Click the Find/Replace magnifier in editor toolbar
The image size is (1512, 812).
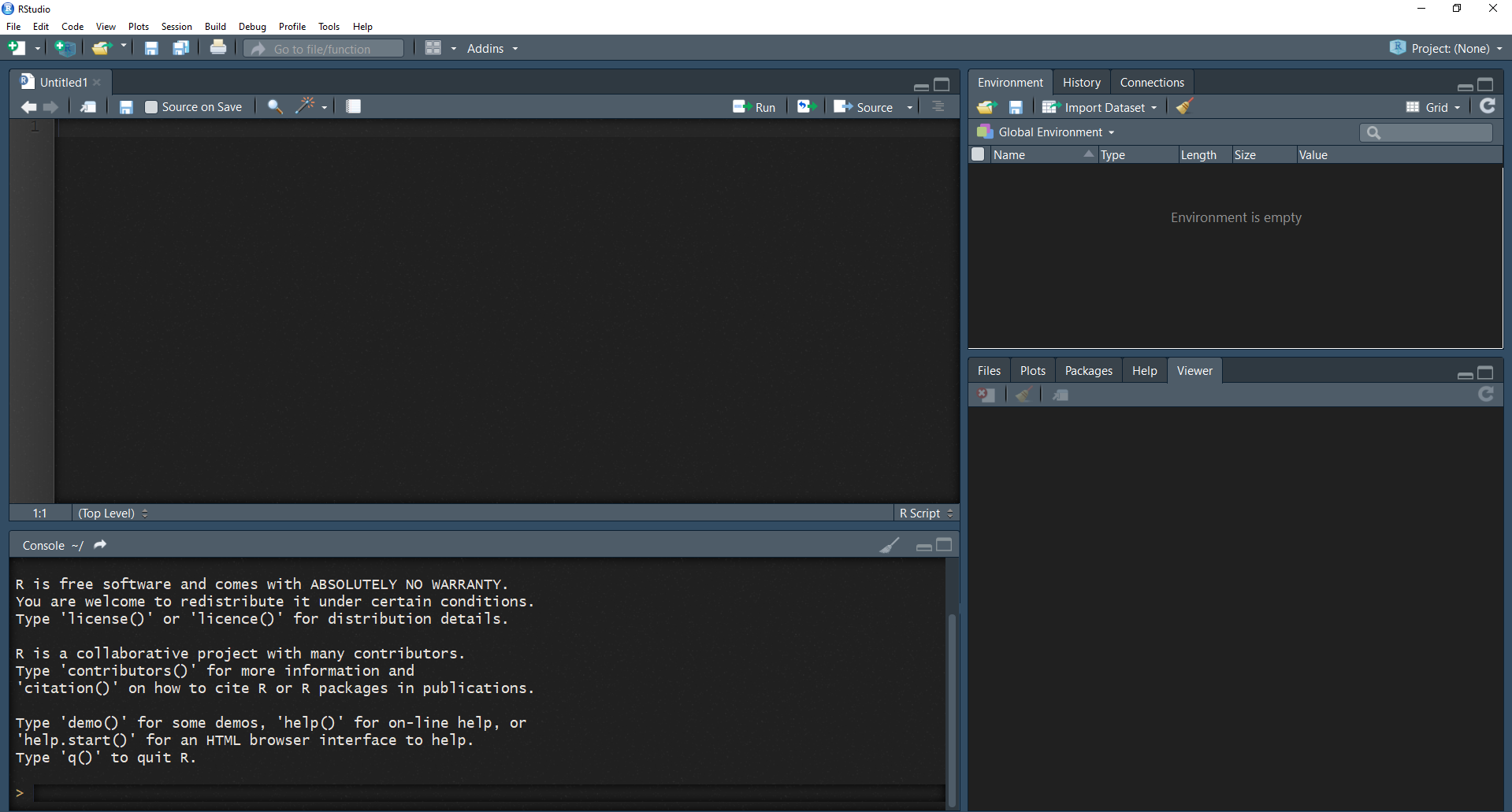click(275, 107)
